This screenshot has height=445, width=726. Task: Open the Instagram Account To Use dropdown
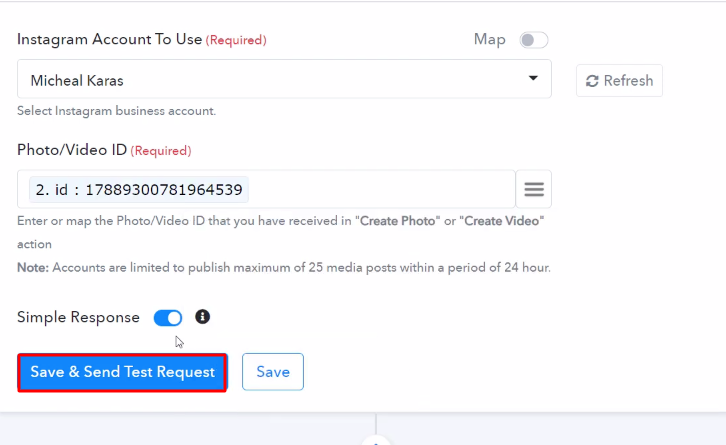tap(284, 79)
